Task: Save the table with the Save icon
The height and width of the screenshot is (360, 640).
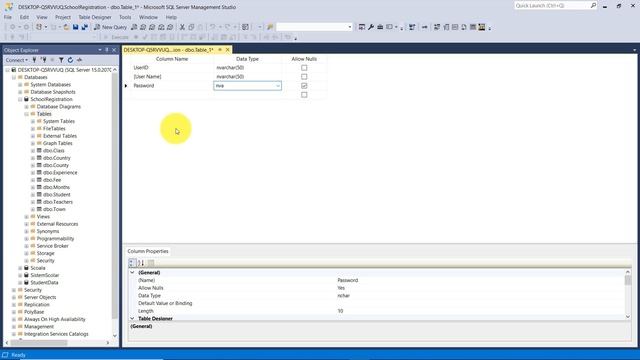Action: pos(76,27)
